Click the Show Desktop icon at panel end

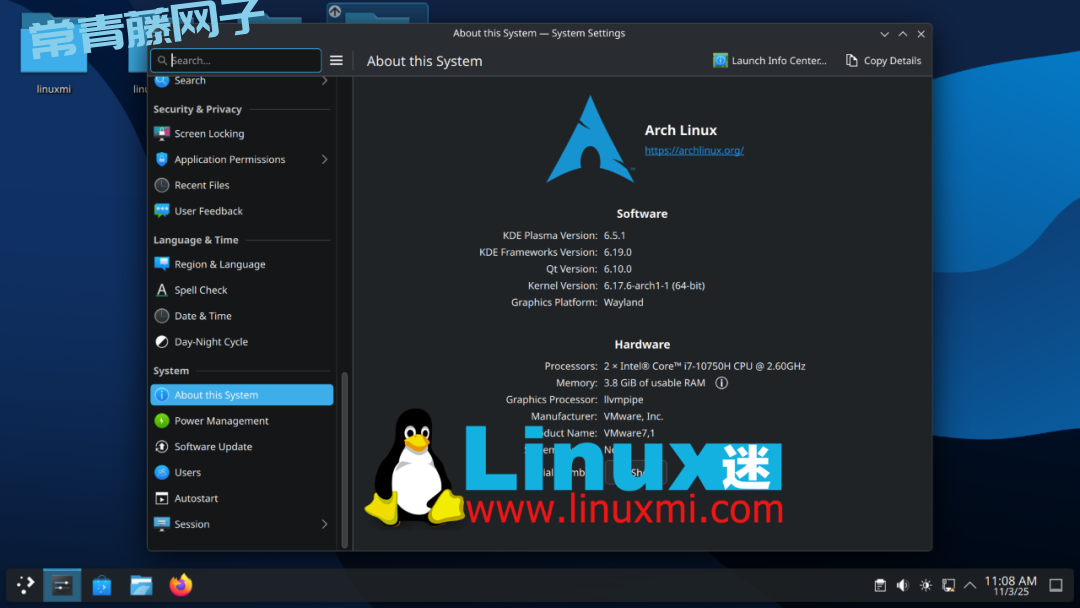pos(1056,585)
